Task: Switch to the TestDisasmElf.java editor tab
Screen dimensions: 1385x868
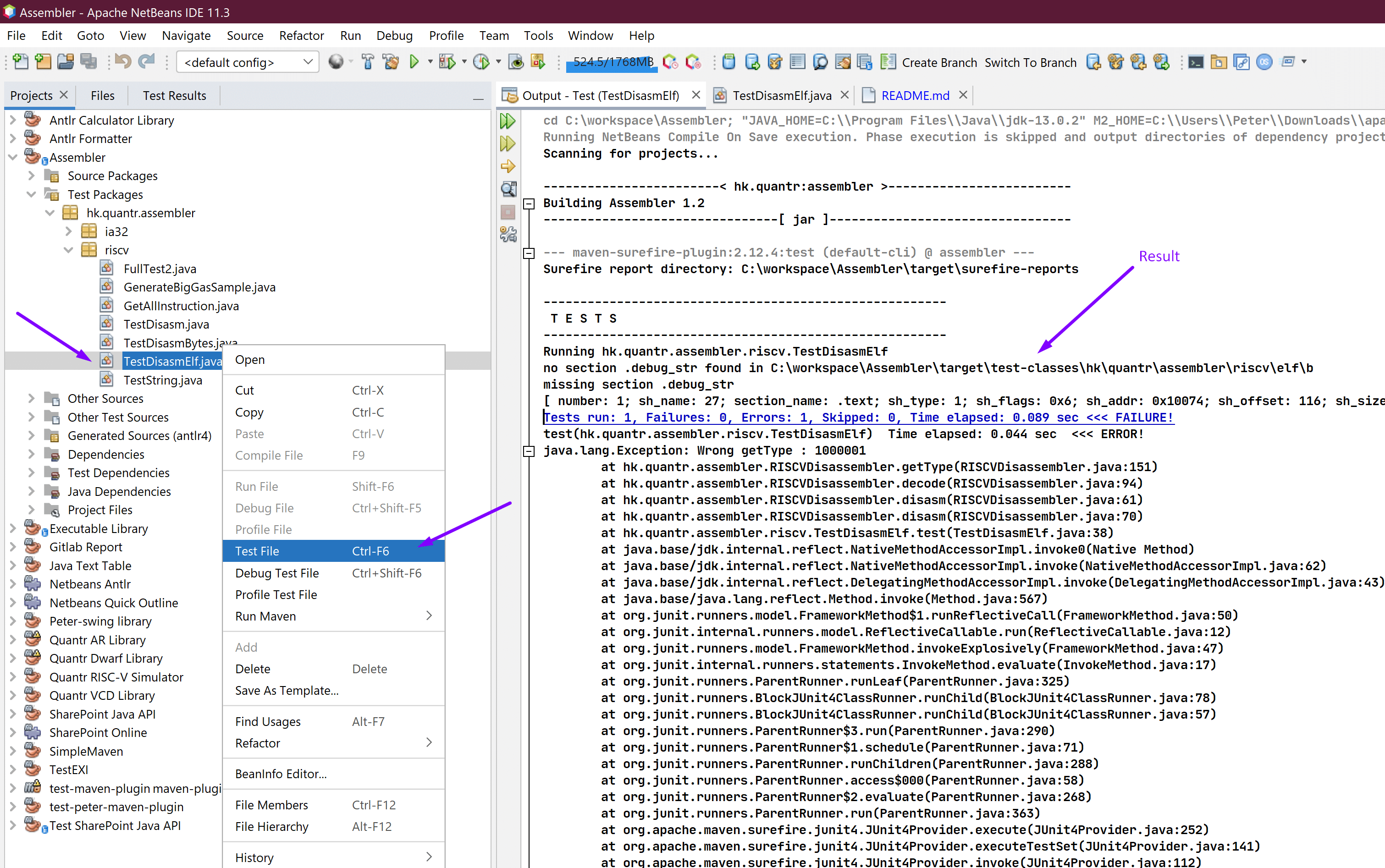Action: pyautogui.click(x=782, y=95)
